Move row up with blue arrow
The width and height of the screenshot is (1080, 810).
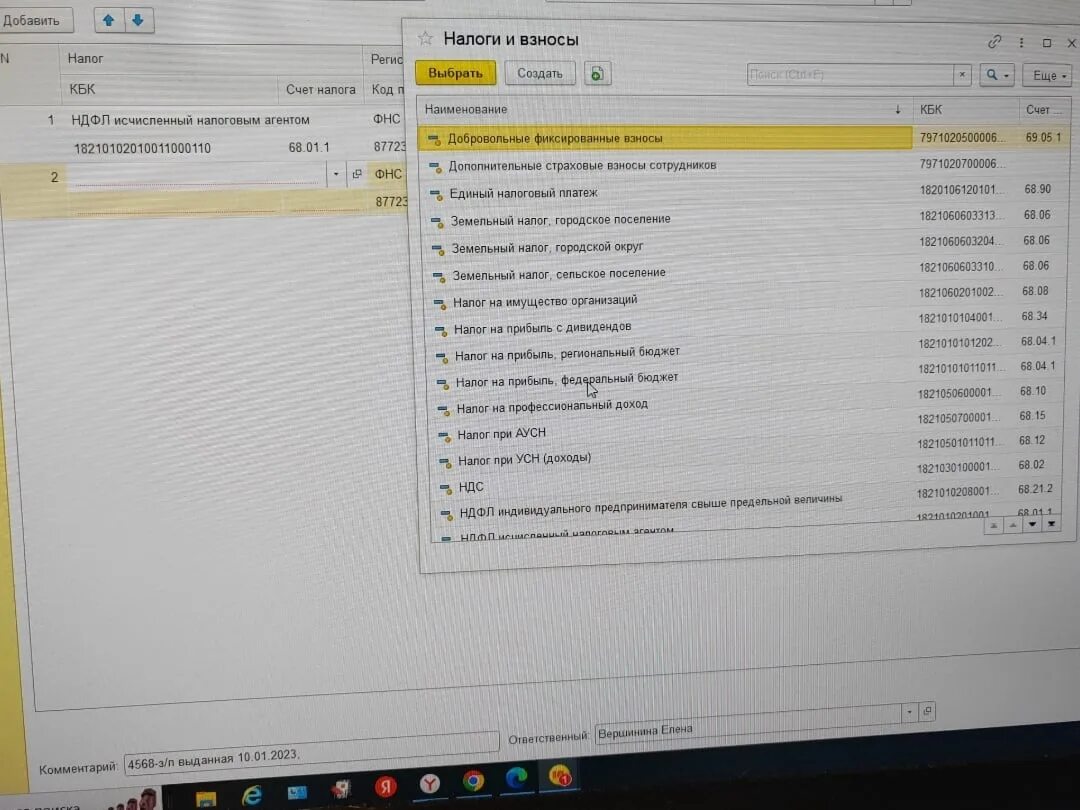(109, 21)
